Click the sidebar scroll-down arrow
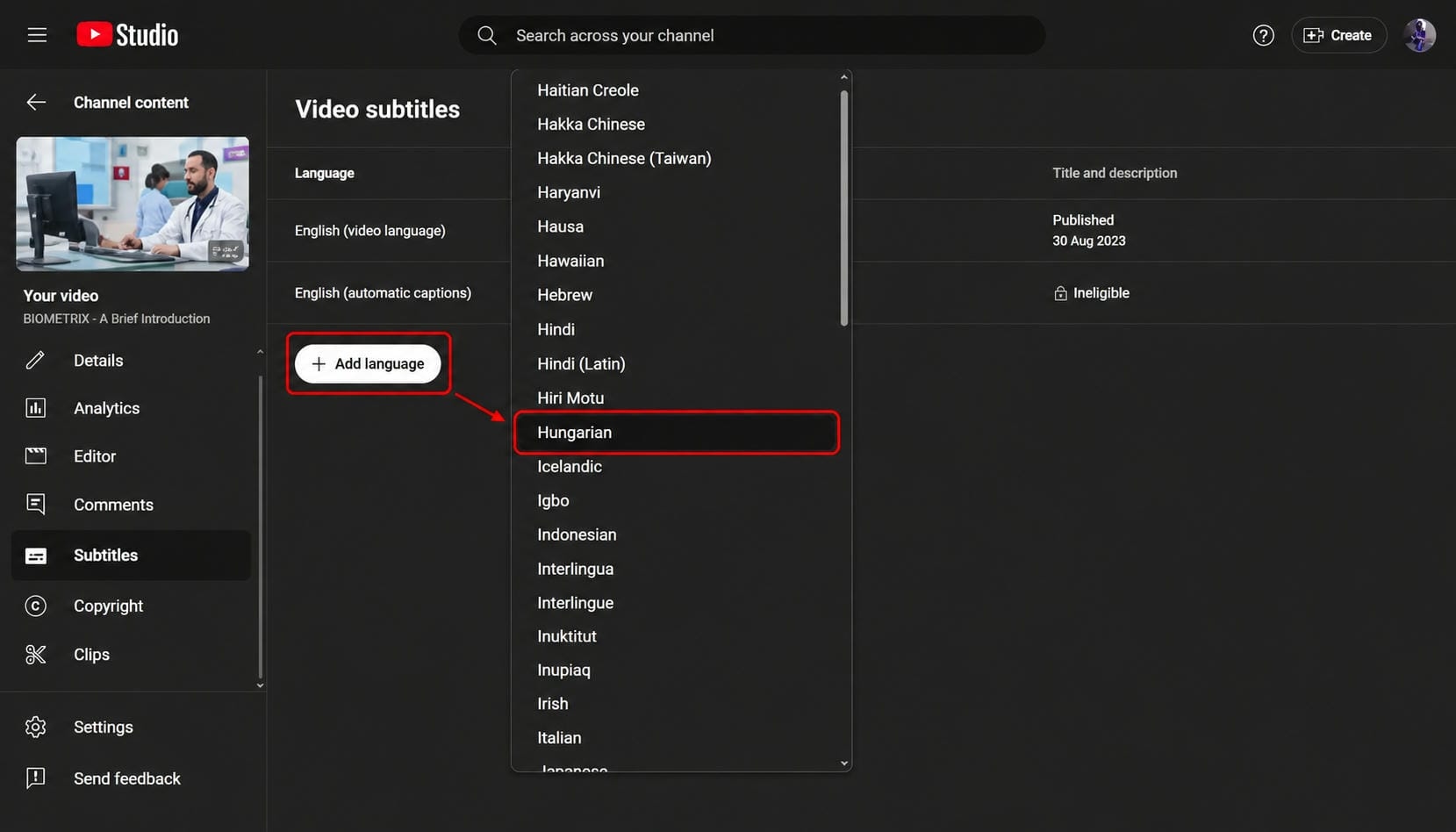 click(x=260, y=685)
